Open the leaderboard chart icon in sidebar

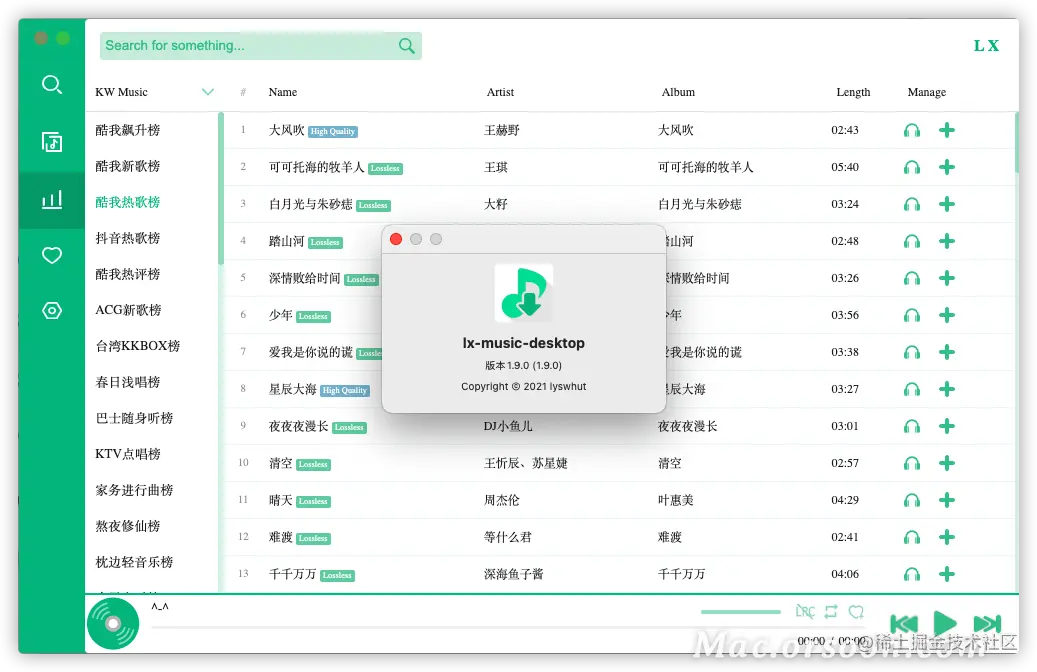pos(52,199)
